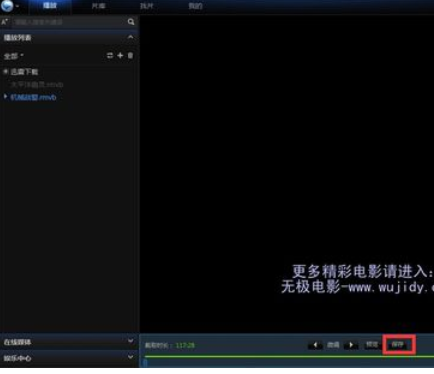Click the plus icon to add files
Viewport: 434px width, 374px height.
point(120,56)
